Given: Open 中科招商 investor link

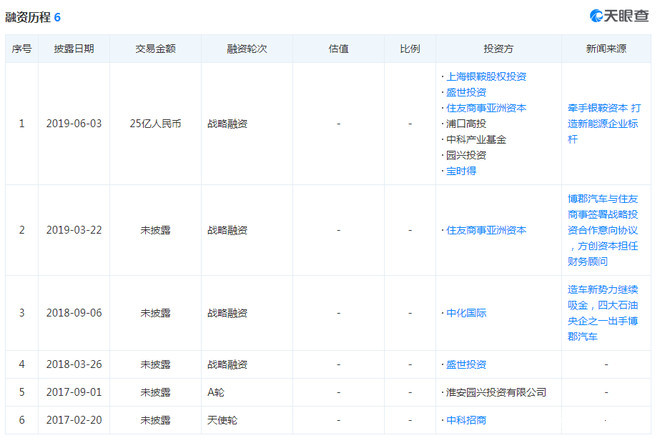Looking at the screenshot, I should 466,420.
